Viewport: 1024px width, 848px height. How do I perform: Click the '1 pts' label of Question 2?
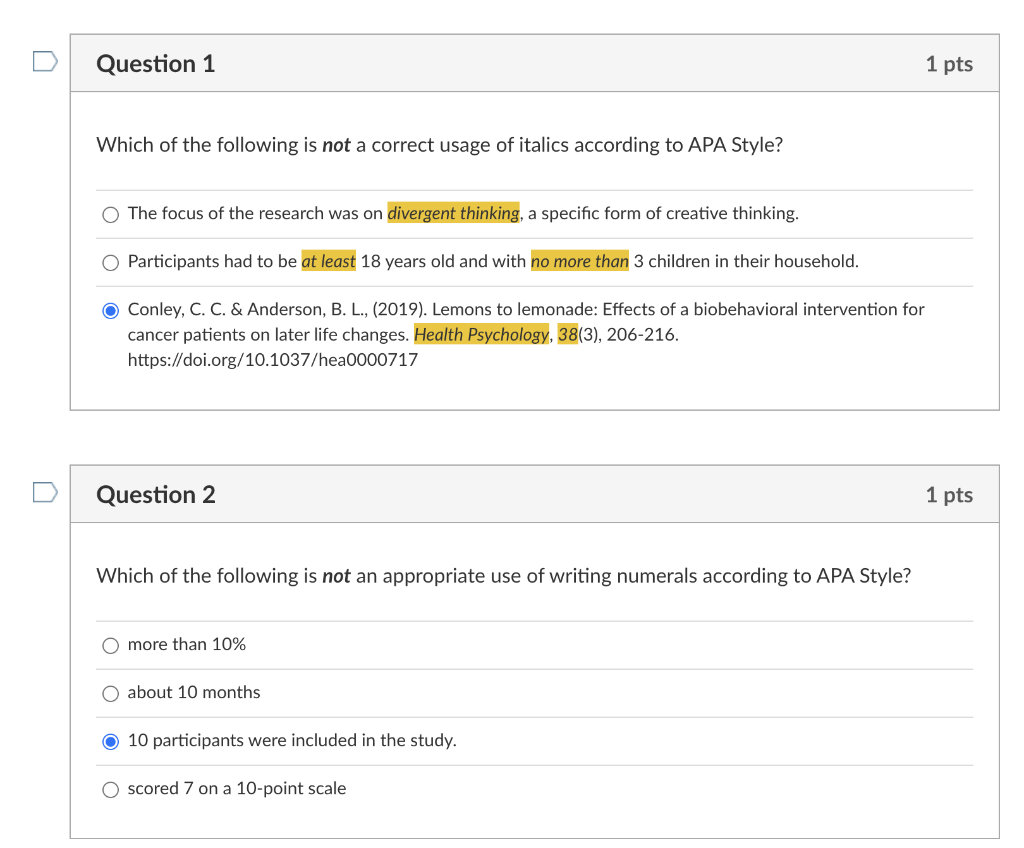point(948,495)
